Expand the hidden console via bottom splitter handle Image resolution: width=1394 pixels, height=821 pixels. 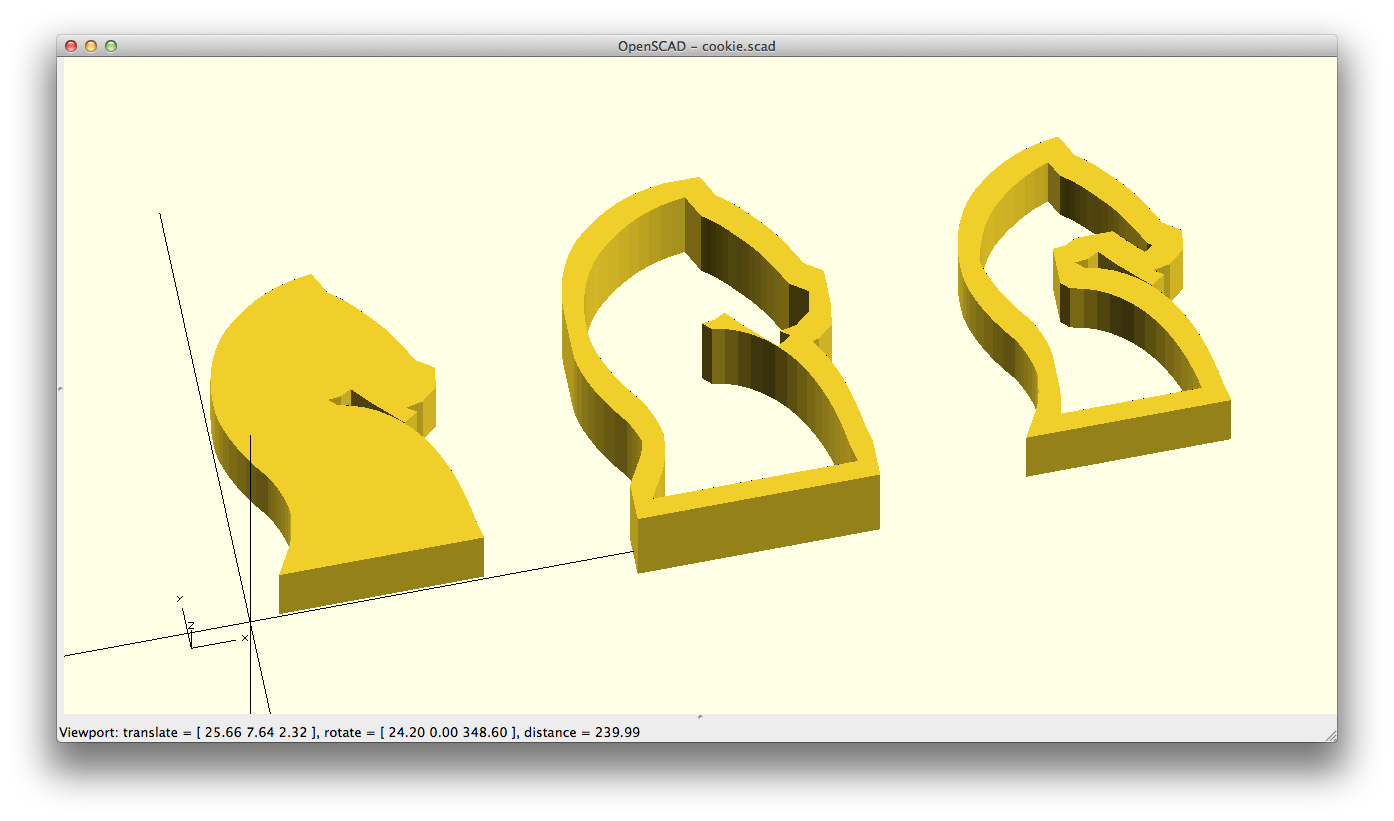pyautogui.click(x=699, y=716)
